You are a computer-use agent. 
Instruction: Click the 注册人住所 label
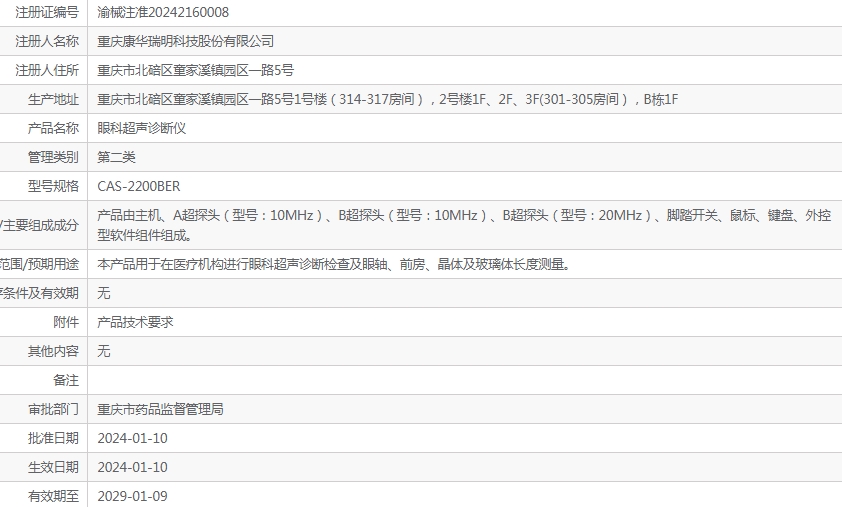click(47, 70)
